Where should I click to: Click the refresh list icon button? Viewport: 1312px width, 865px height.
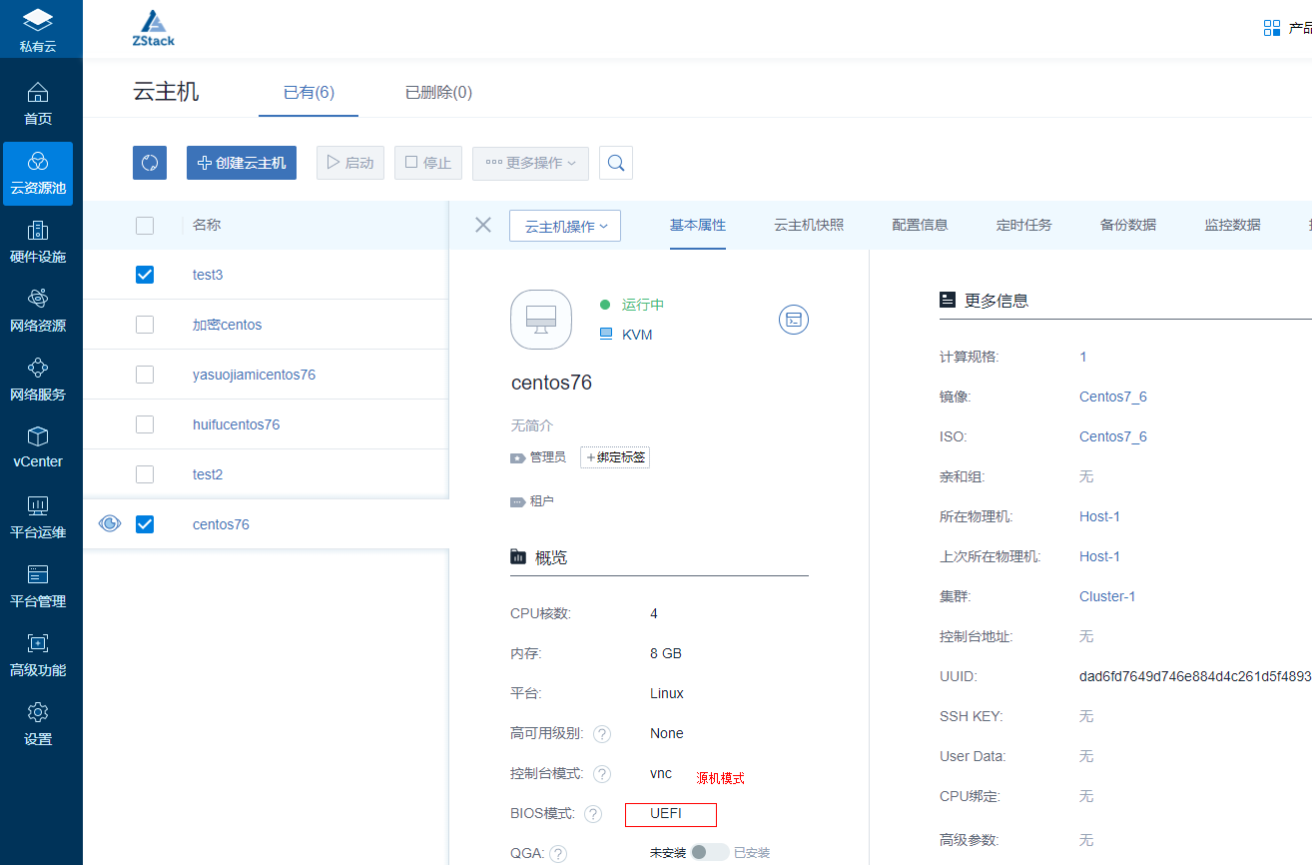(x=150, y=163)
